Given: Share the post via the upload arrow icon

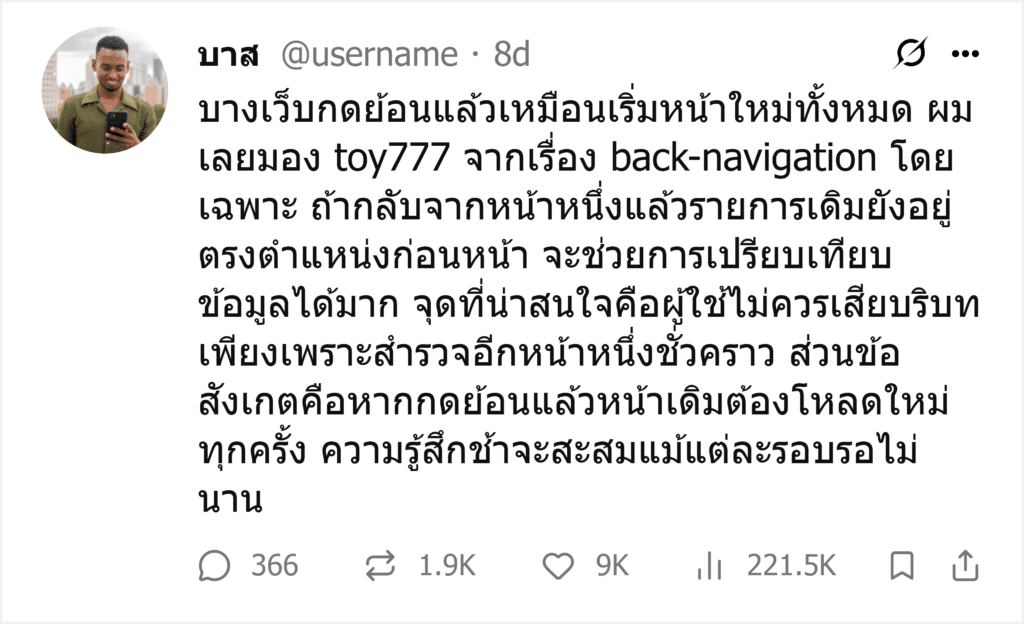Looking at the screenshot, I should coord(965,566).
